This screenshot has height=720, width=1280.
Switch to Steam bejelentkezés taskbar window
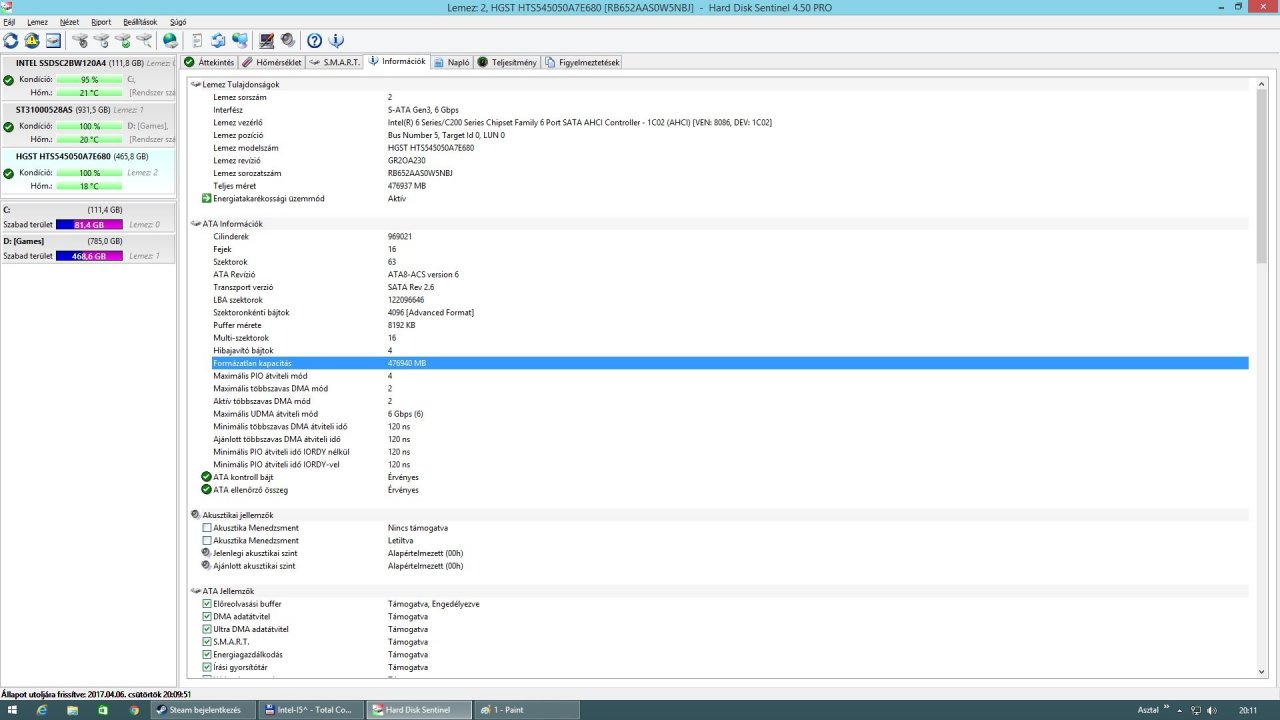coord(204,710)
